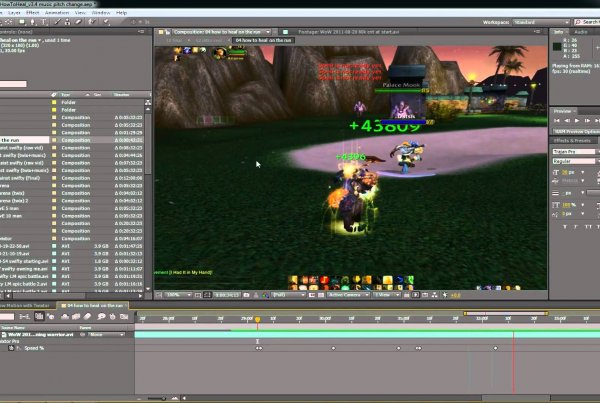Click 04 how to heal breadcrumb button
Image resolution: width=600 pixels, height=403 pixels.
coord(263,40)
